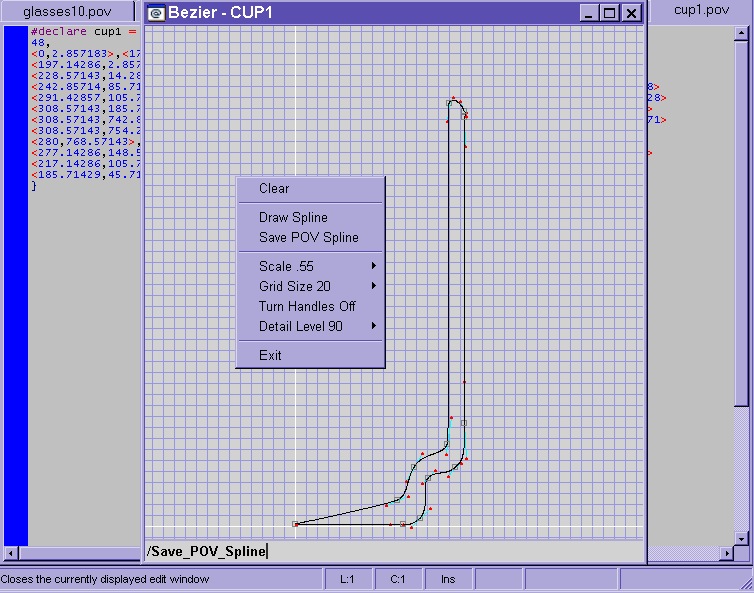Click the down arrow of the right scrollbar

pyautogui.click(x=741, y=538)
